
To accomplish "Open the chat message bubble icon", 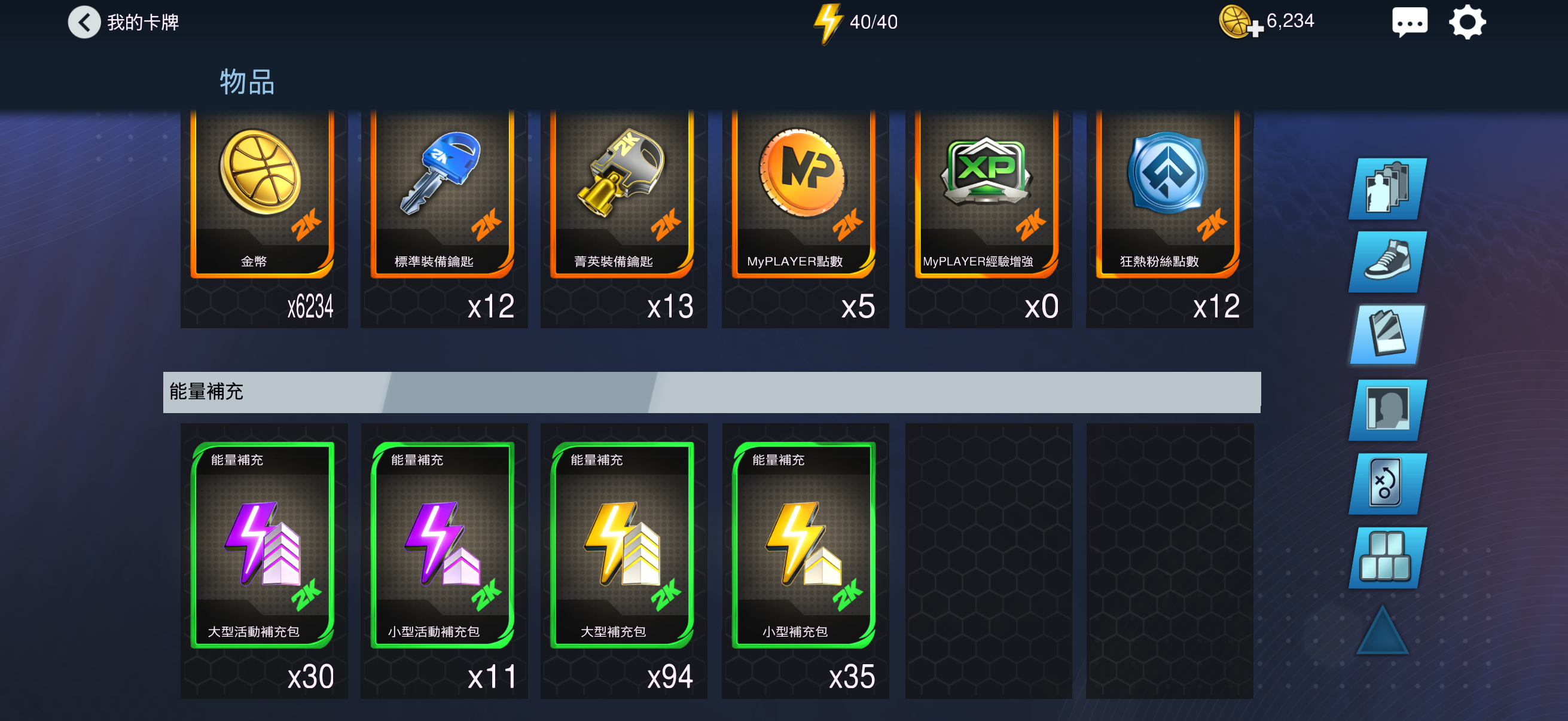I will (x=1409, y=23).
